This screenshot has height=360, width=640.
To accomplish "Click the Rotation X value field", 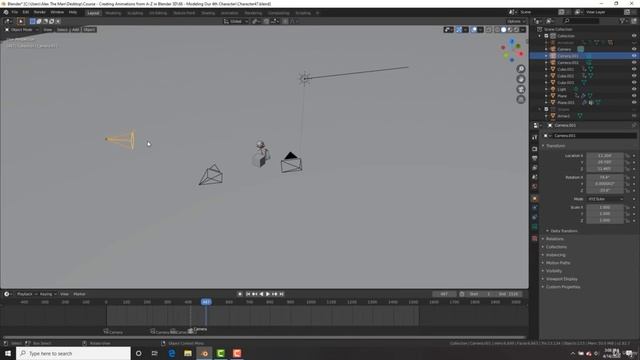I will (604, 178).
